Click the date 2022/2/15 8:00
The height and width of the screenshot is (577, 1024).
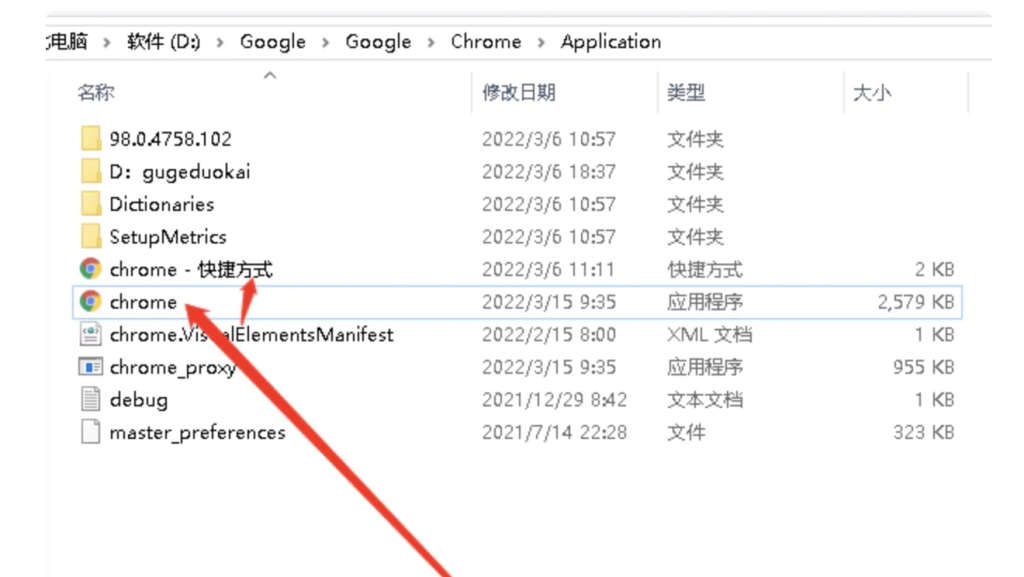[549, 335]
